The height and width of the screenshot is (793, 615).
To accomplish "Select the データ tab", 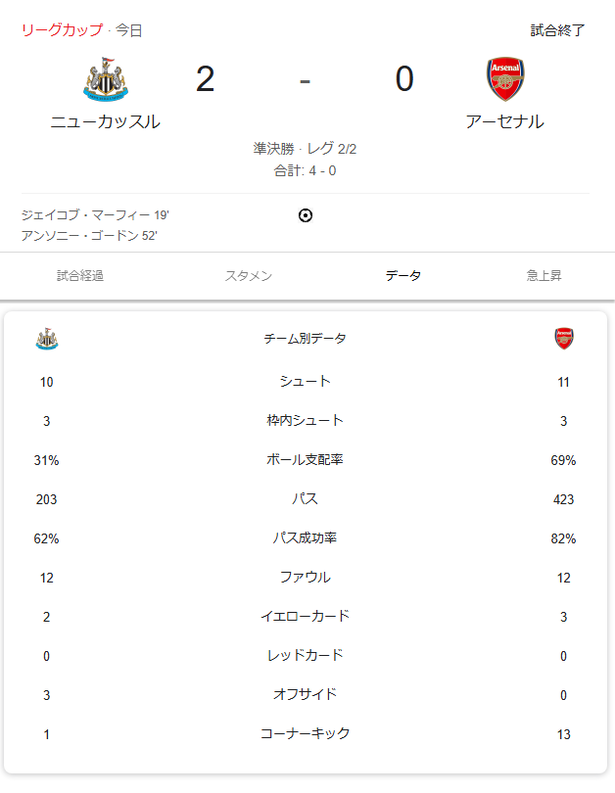I will 403,276.
